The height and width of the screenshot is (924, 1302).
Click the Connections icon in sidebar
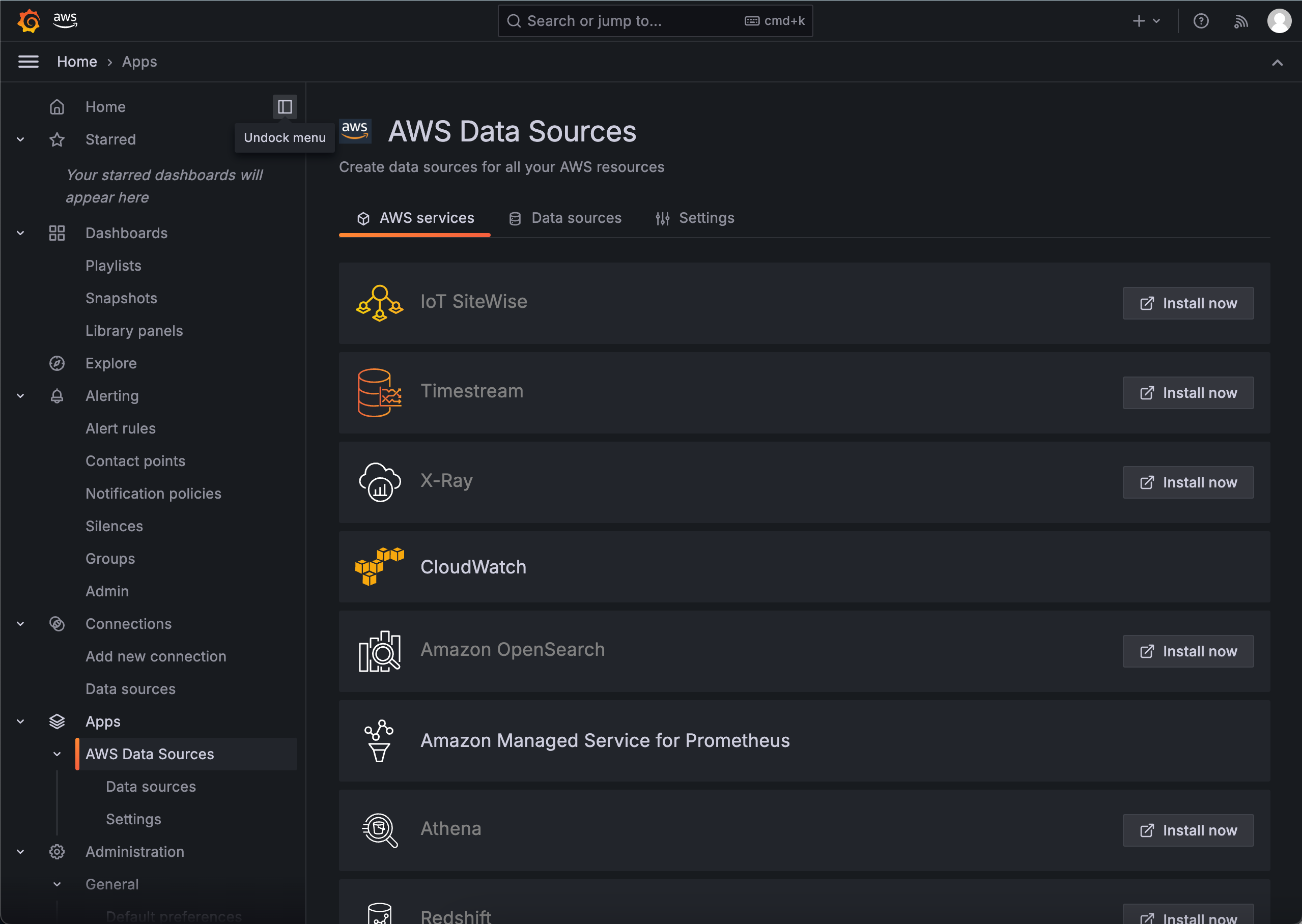point(57,624)
